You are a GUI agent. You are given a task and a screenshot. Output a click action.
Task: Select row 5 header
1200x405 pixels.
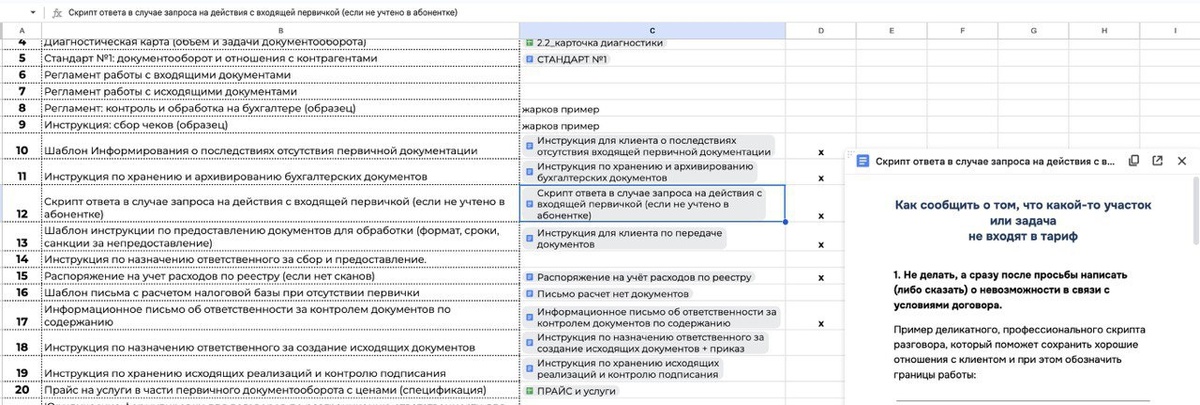pyautogui.click(x=21, y=59)
